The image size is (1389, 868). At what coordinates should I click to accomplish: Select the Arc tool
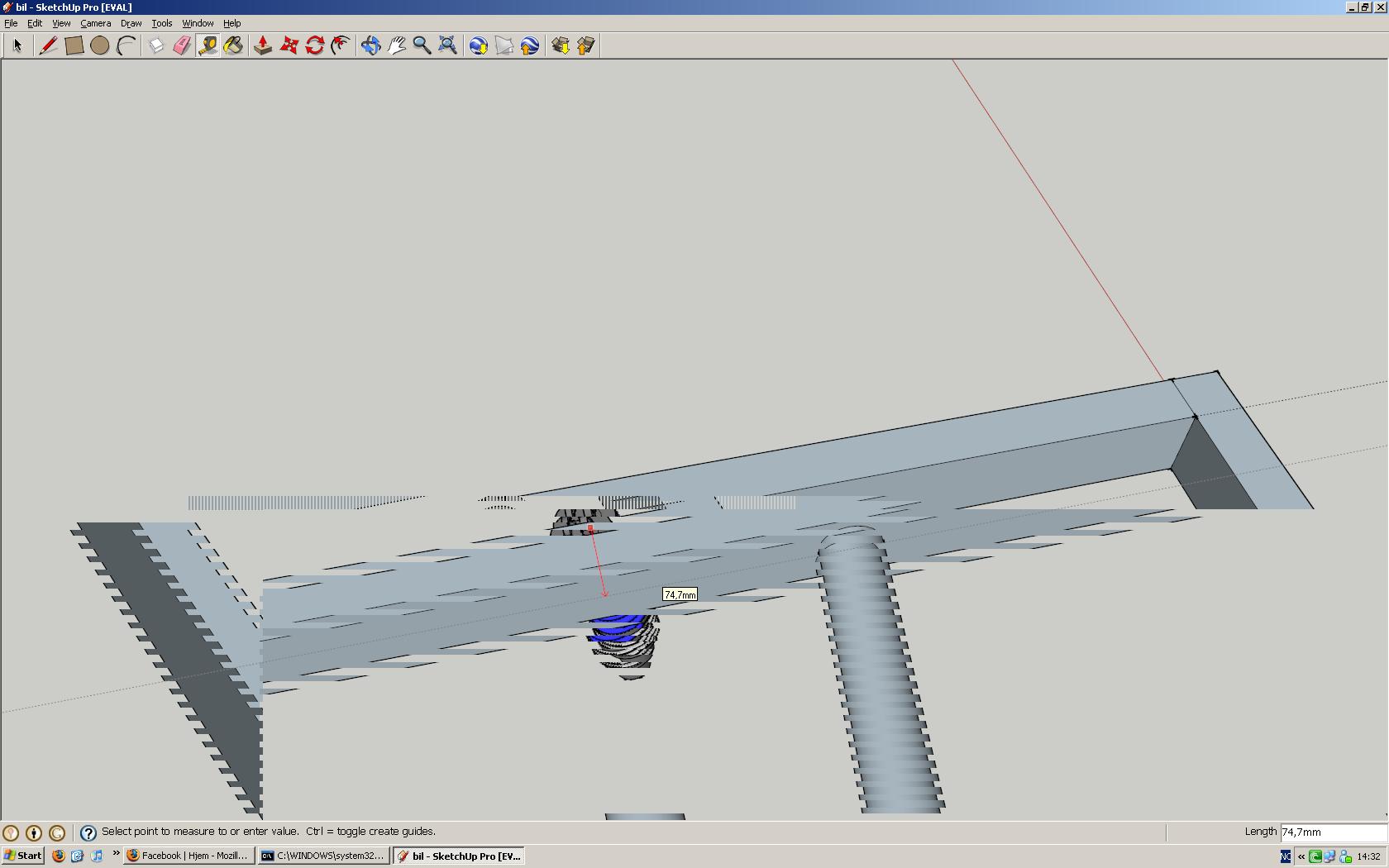pos(125,45)
